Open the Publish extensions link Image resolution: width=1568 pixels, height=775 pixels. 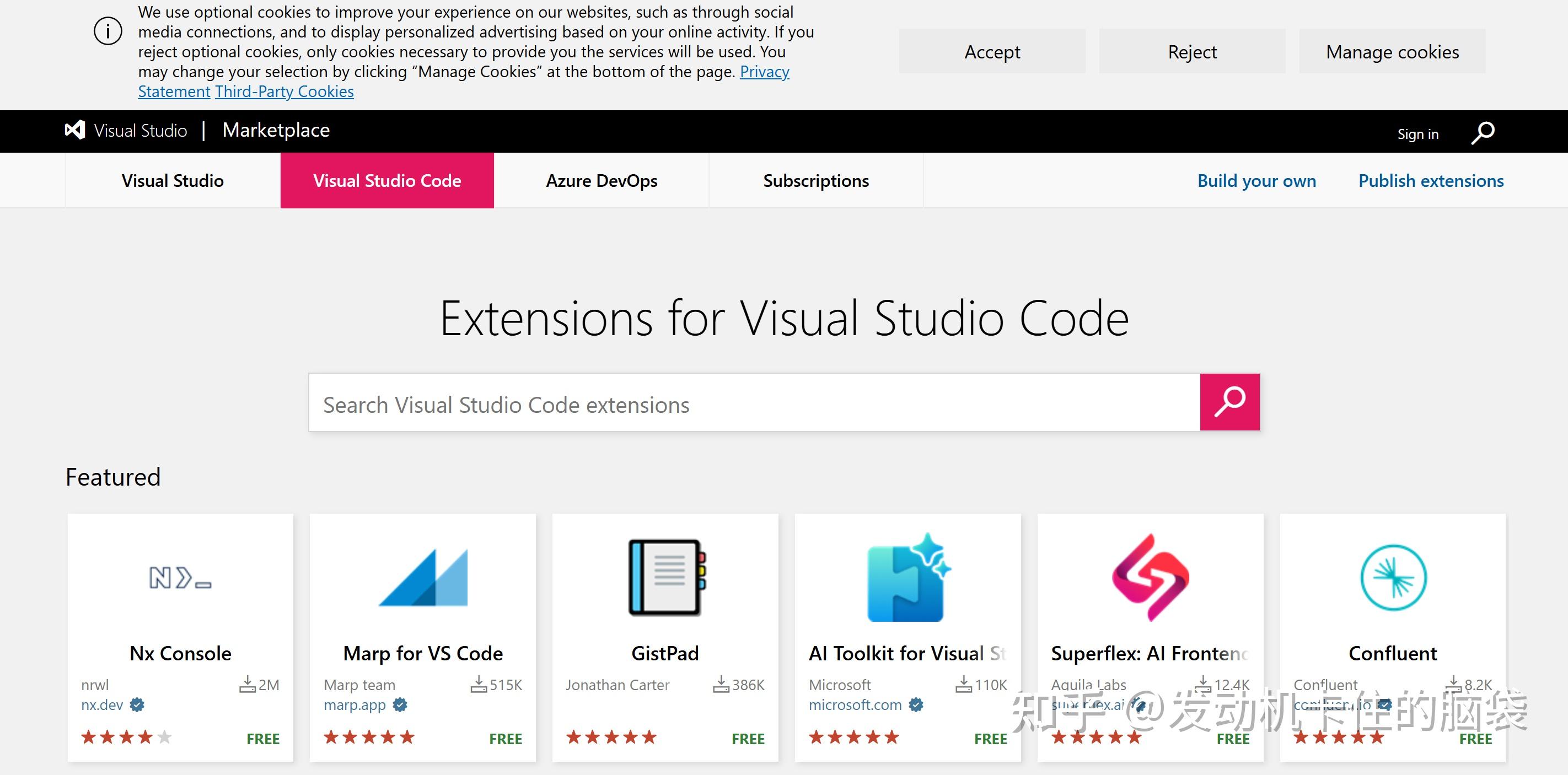[x=1430, y=181]
